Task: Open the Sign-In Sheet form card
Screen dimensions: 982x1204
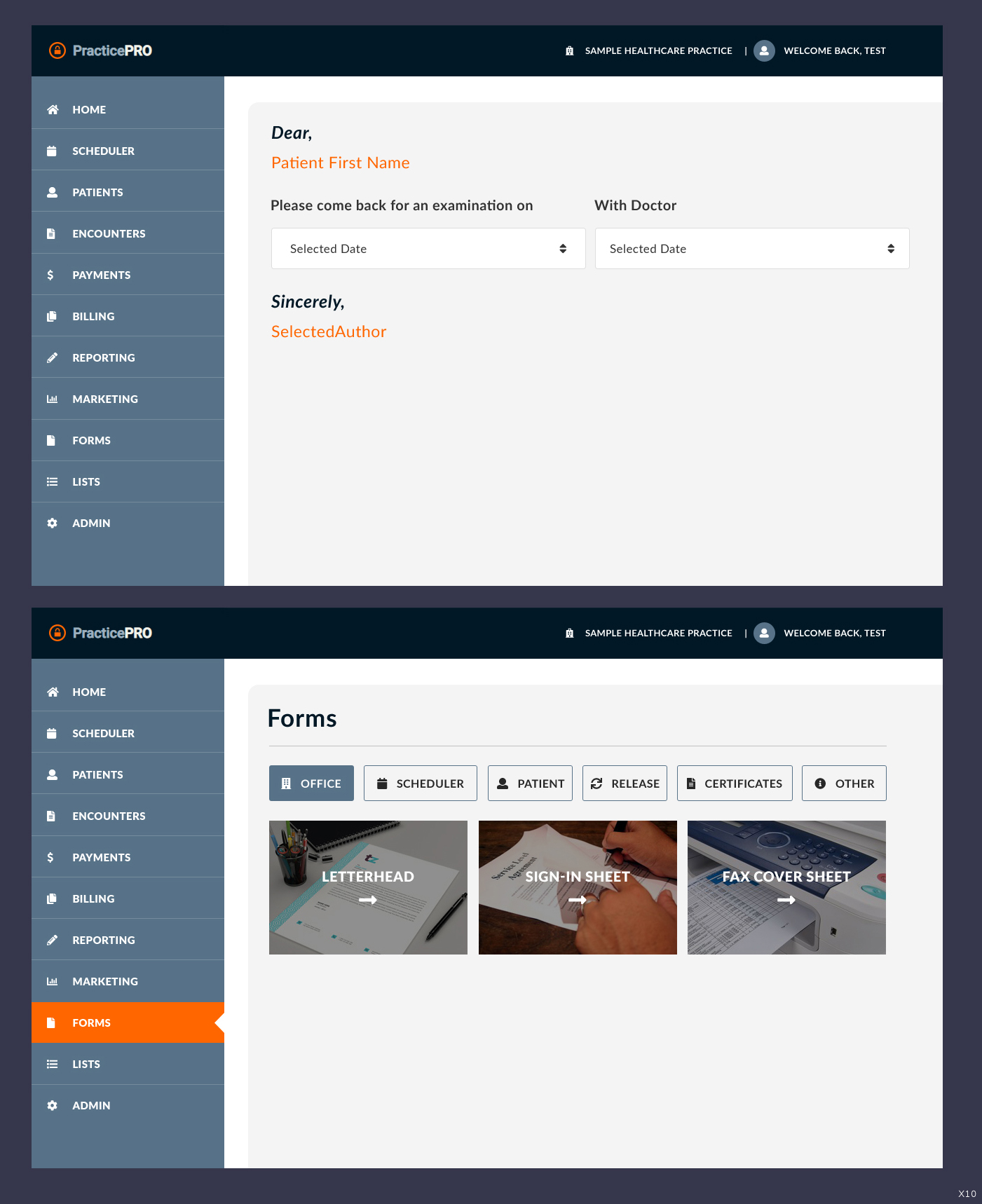Action: pos(578,887)
